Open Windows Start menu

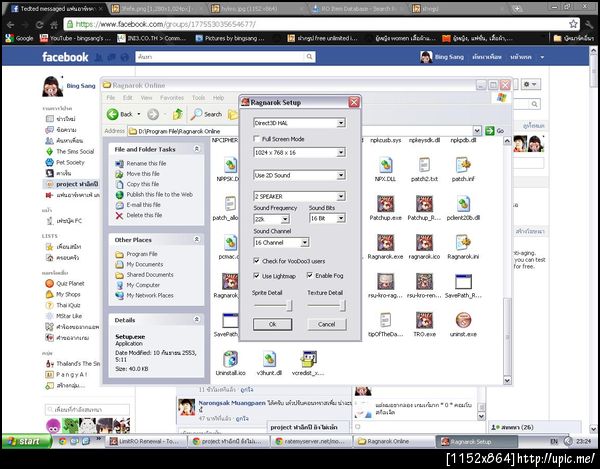pos(26,441)
